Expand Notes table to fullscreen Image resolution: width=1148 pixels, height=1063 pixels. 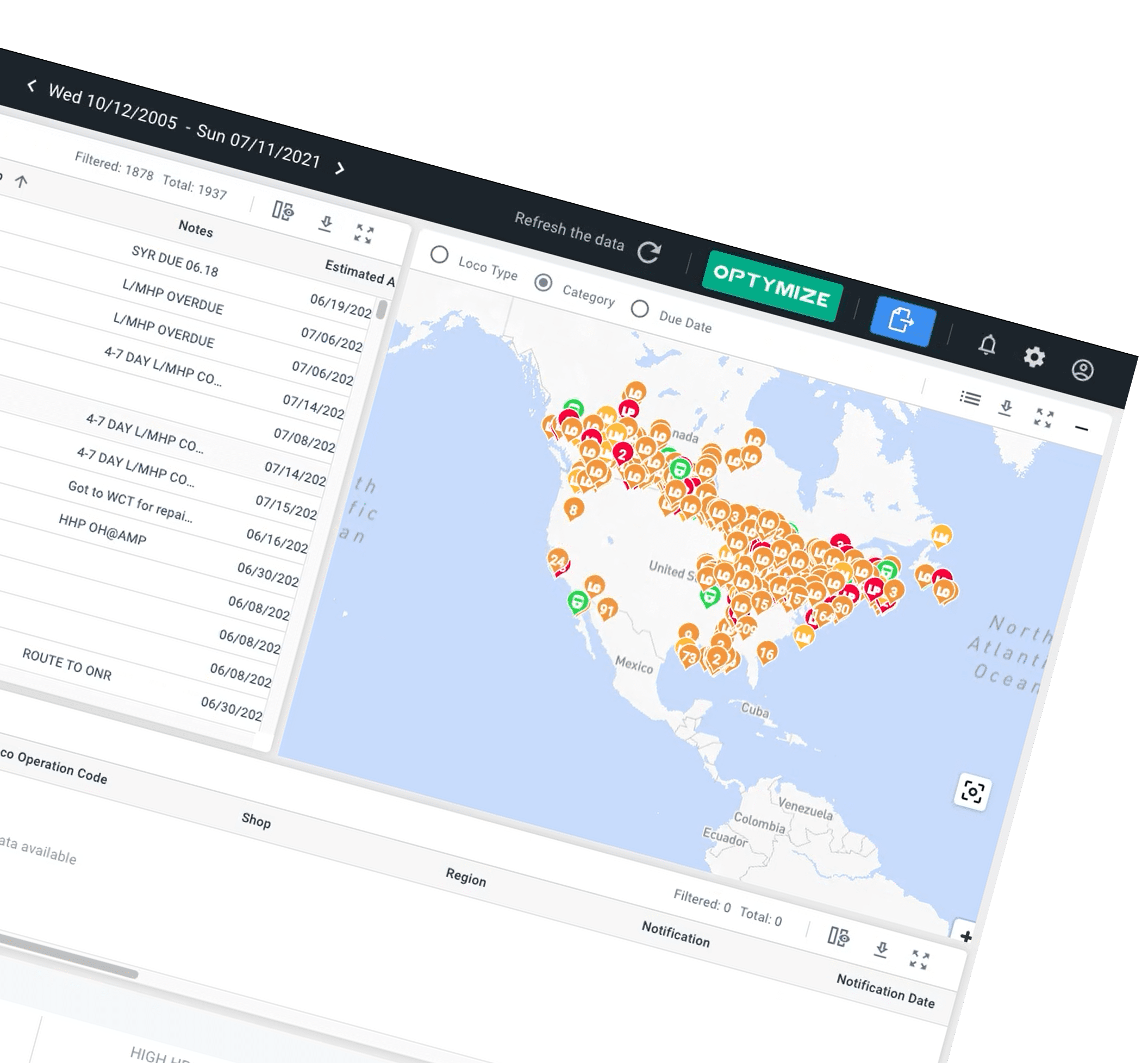pos(364,234)
